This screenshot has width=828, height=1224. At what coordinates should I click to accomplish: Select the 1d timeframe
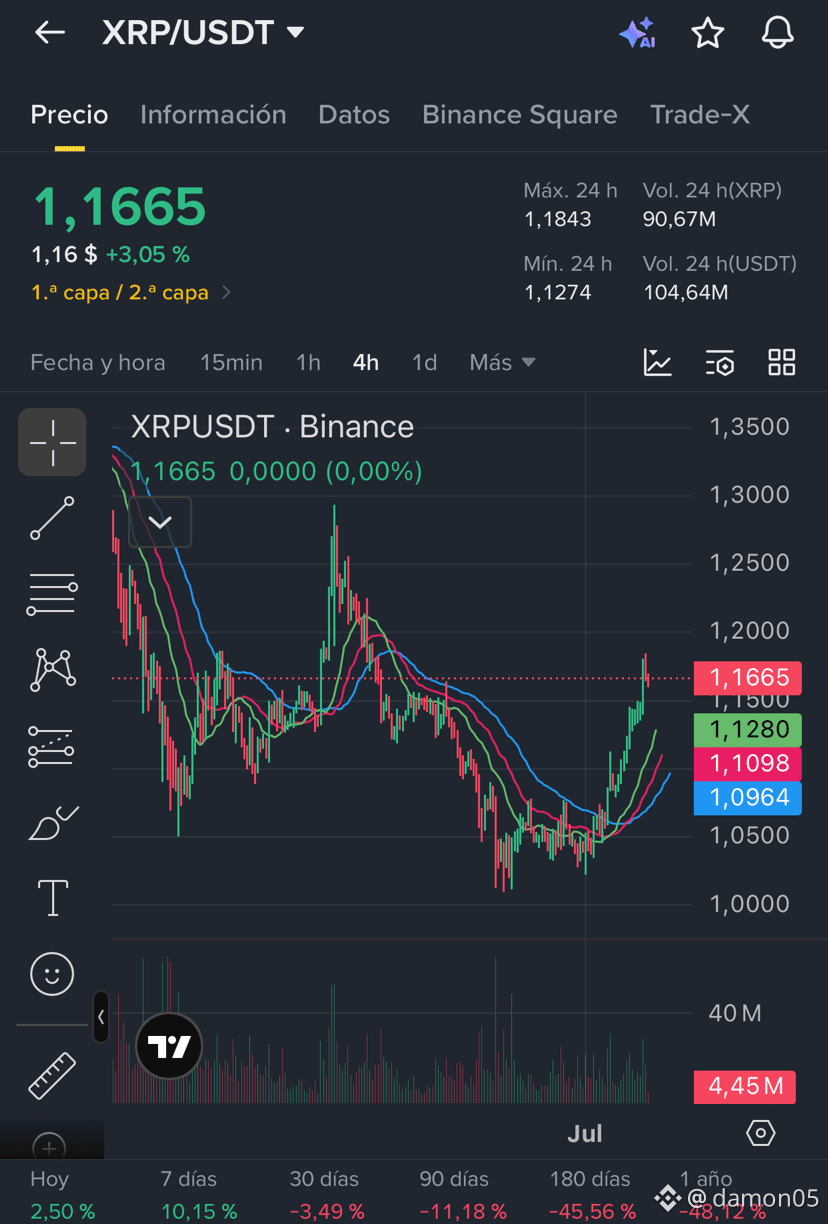click(x=425, y=363)
